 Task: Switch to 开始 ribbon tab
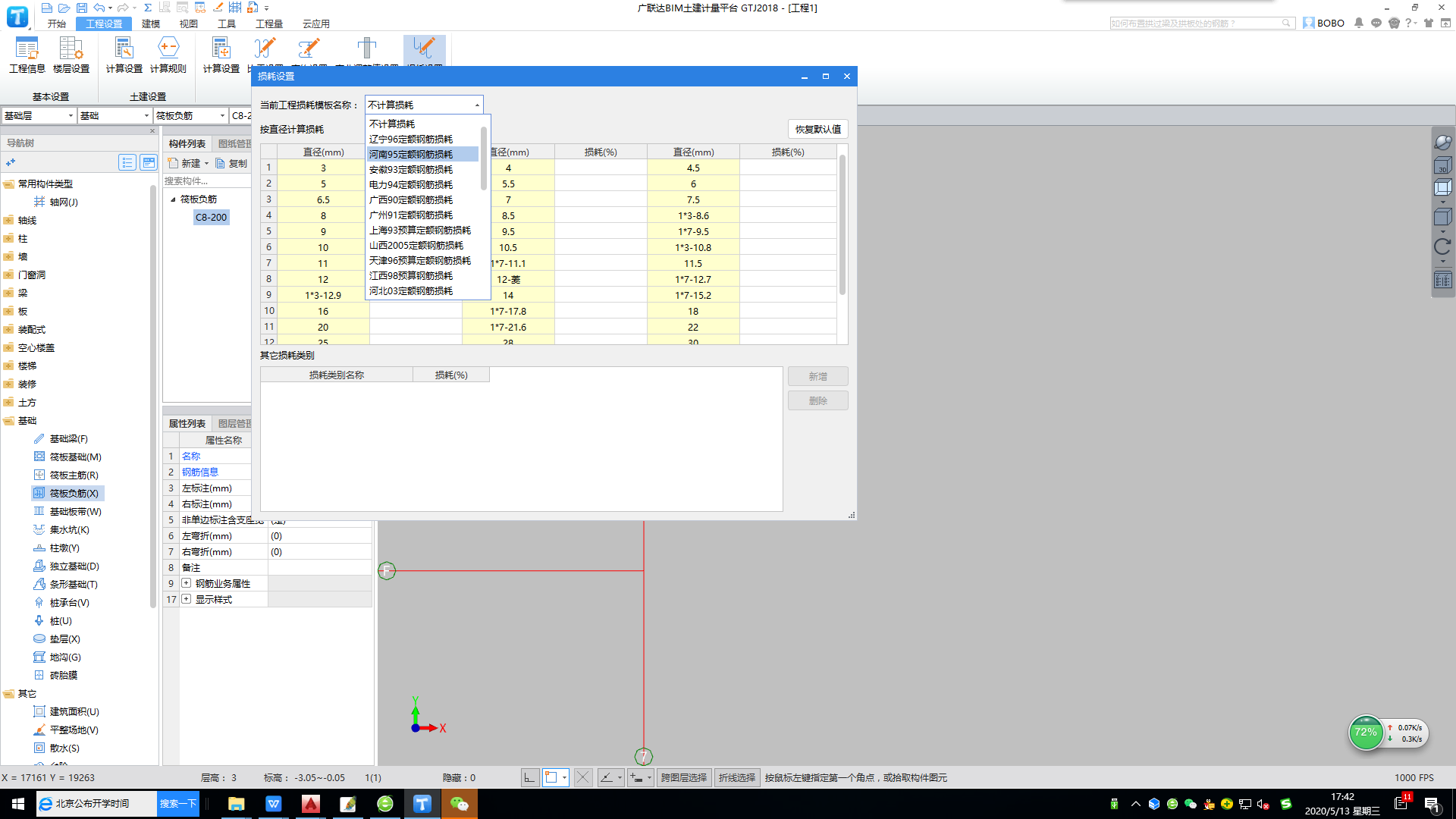57,24
